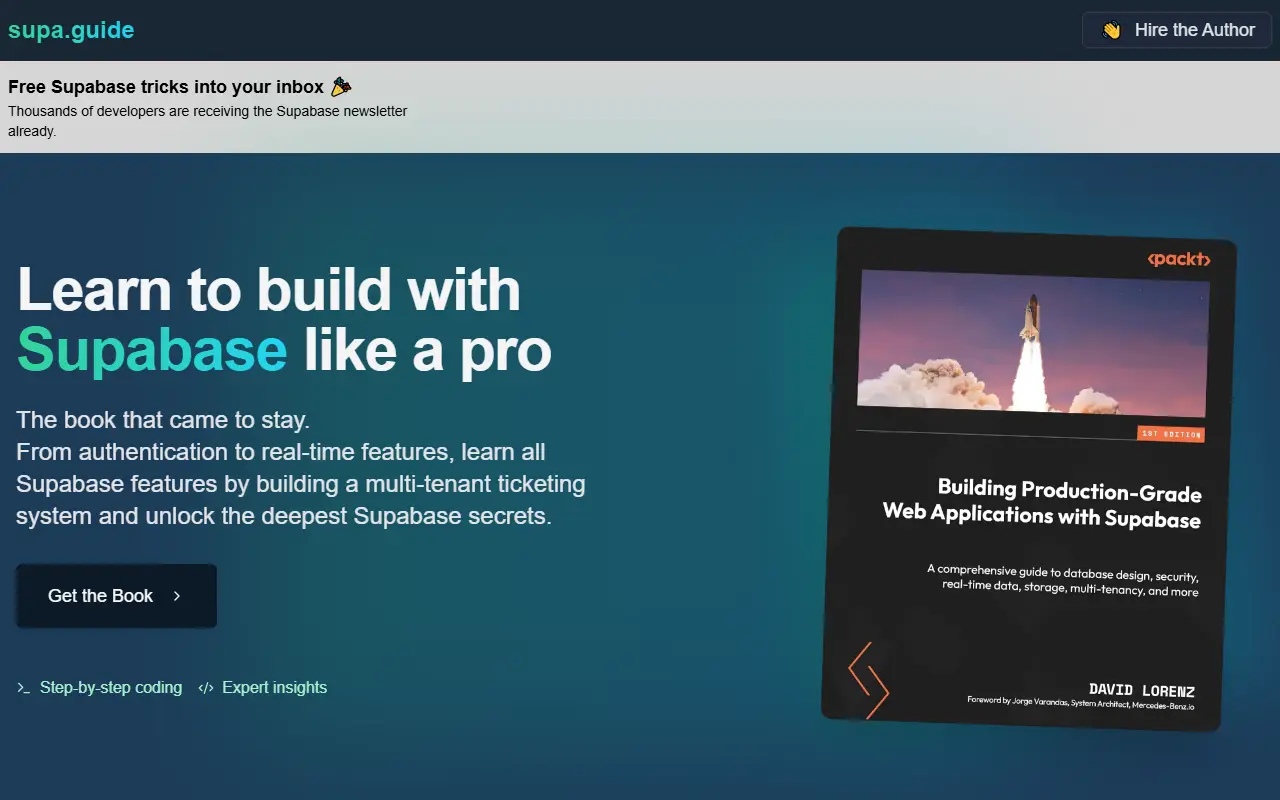Open the supa.guide home logo
The image size is (1280, 800).
71,30
